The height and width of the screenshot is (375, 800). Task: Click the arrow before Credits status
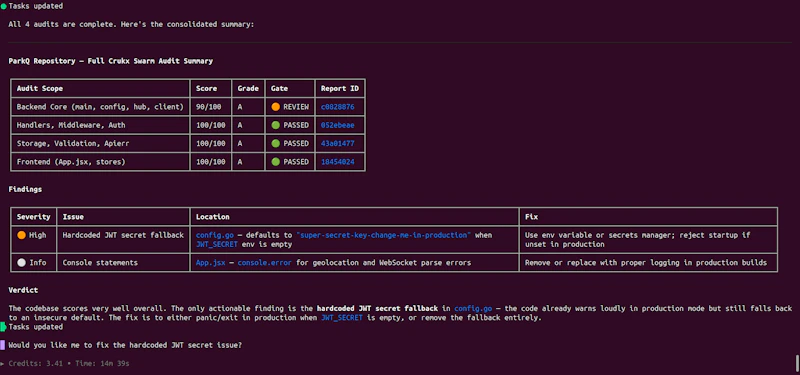[x=3, y=364]
